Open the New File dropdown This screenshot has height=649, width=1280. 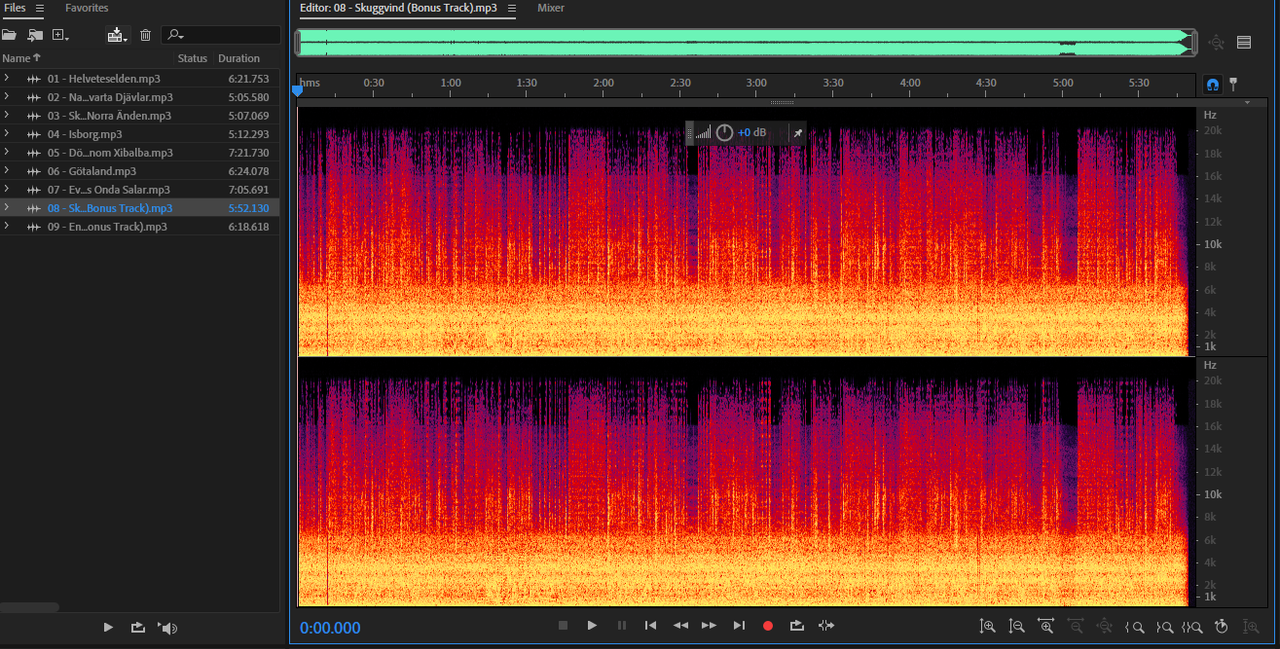click(60, 35)
